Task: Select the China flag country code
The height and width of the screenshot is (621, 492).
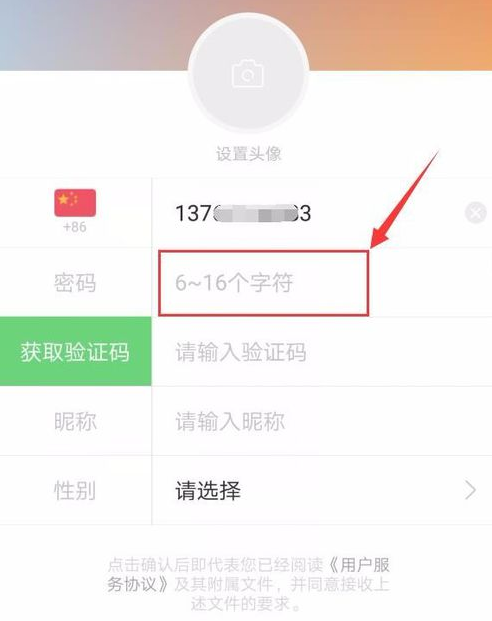Action: tap(75, 203)
